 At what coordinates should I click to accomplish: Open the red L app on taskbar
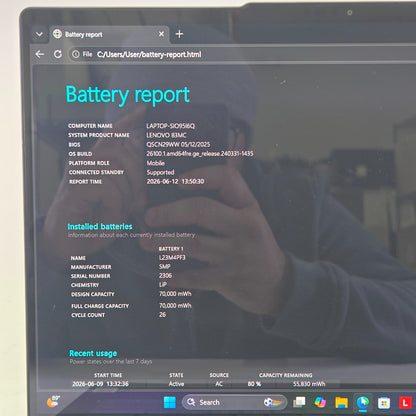coord(405,403)
